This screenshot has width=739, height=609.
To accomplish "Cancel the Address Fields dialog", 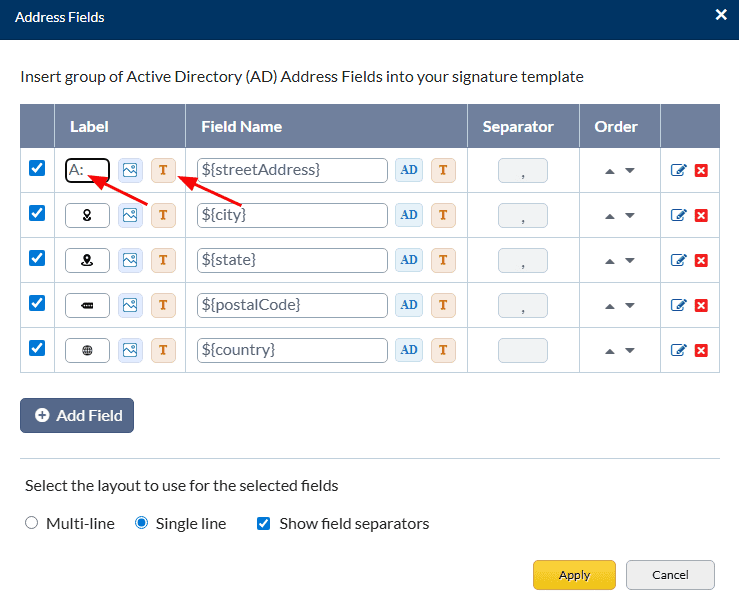I will tap(670, 575).
